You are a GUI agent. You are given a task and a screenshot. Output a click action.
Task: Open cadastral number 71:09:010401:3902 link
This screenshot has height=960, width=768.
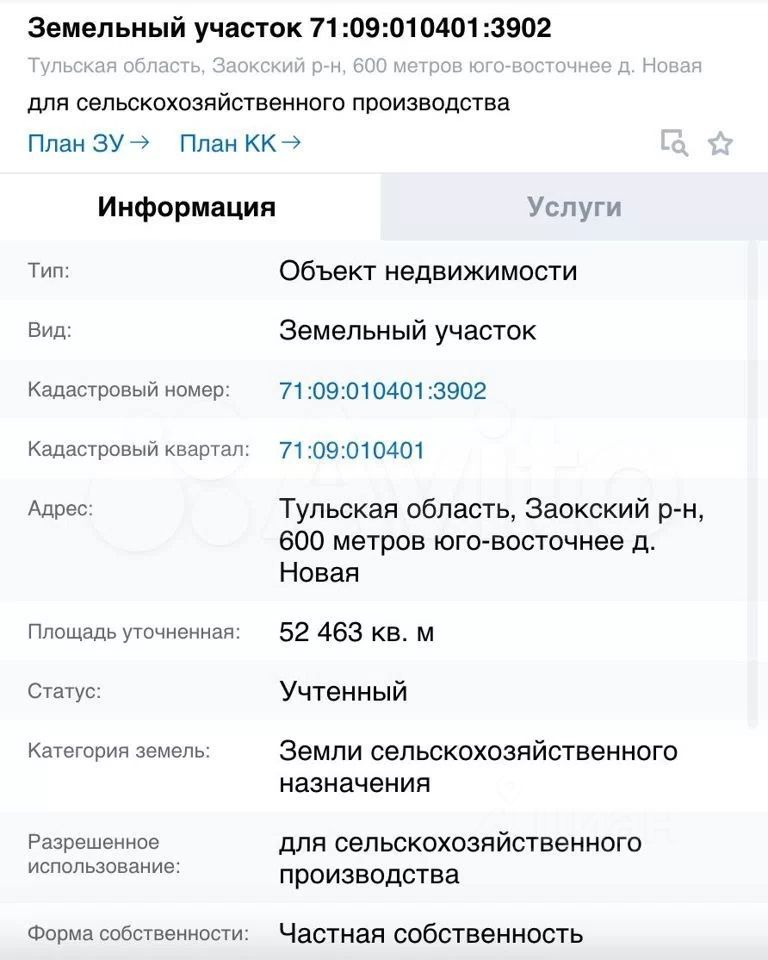coord(382,391)
